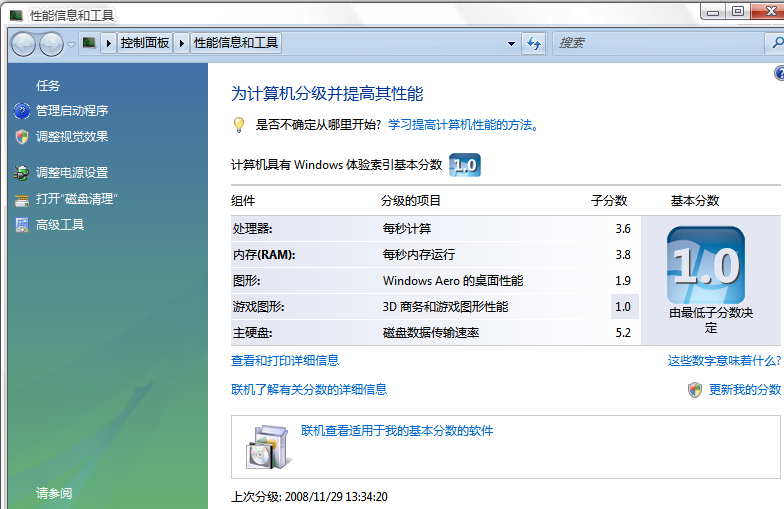Image resolution: width=784 pixels, height=509 pixels.
Task: Click the blue help question mark icon
Action: coord(779,74)
